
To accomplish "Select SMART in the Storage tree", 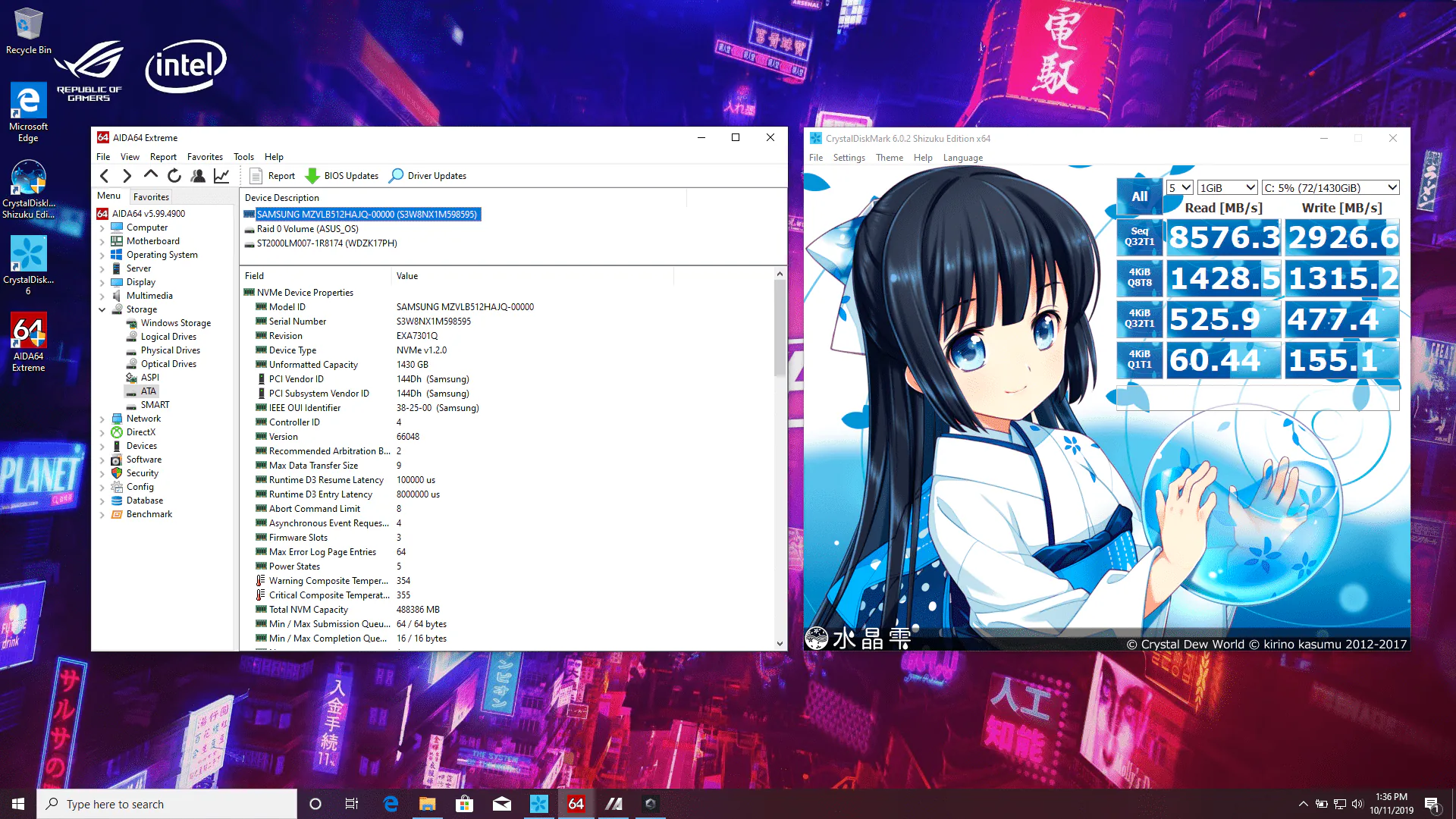I will point(155,405).
